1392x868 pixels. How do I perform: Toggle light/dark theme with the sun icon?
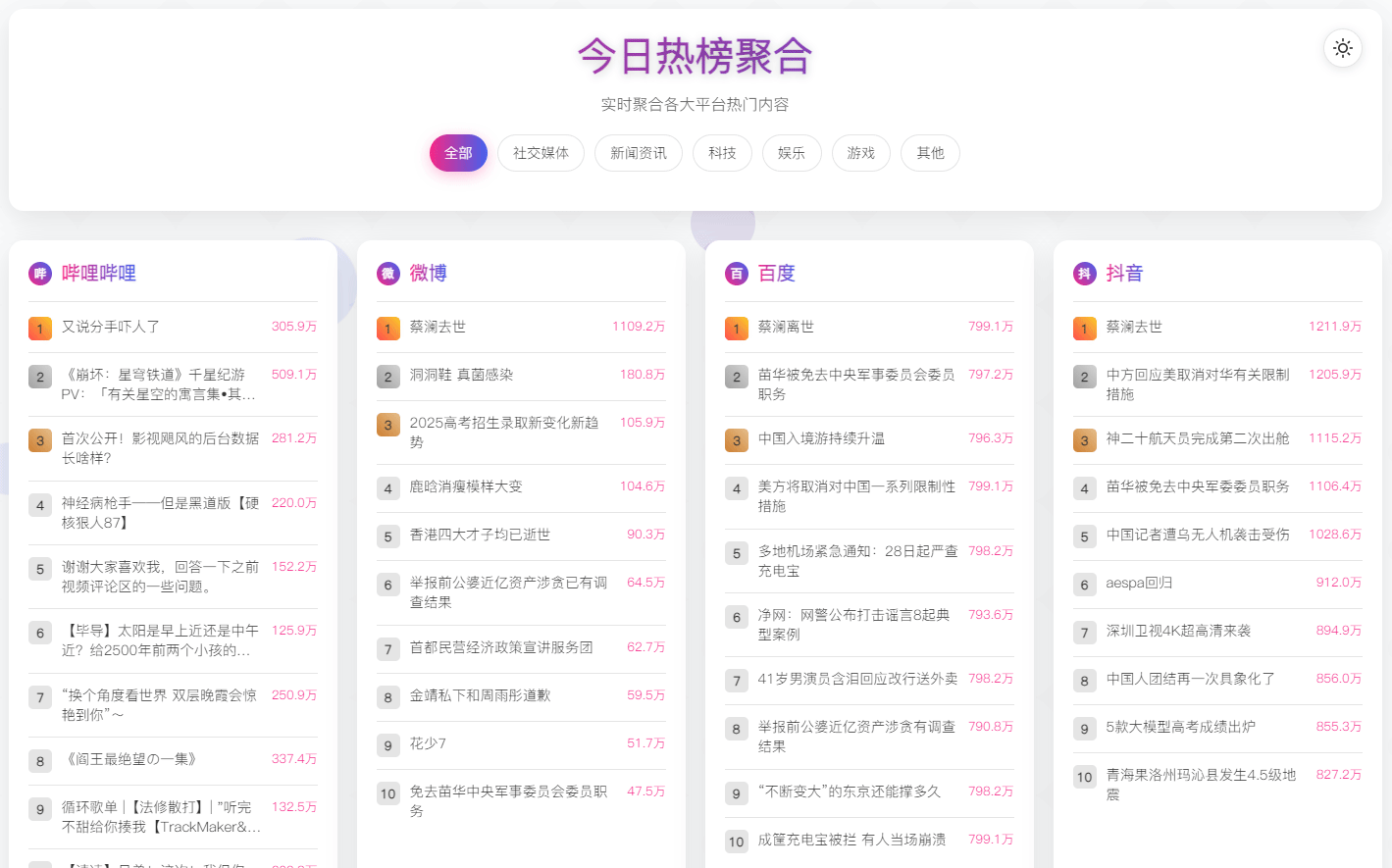[x=1343, y=48]
